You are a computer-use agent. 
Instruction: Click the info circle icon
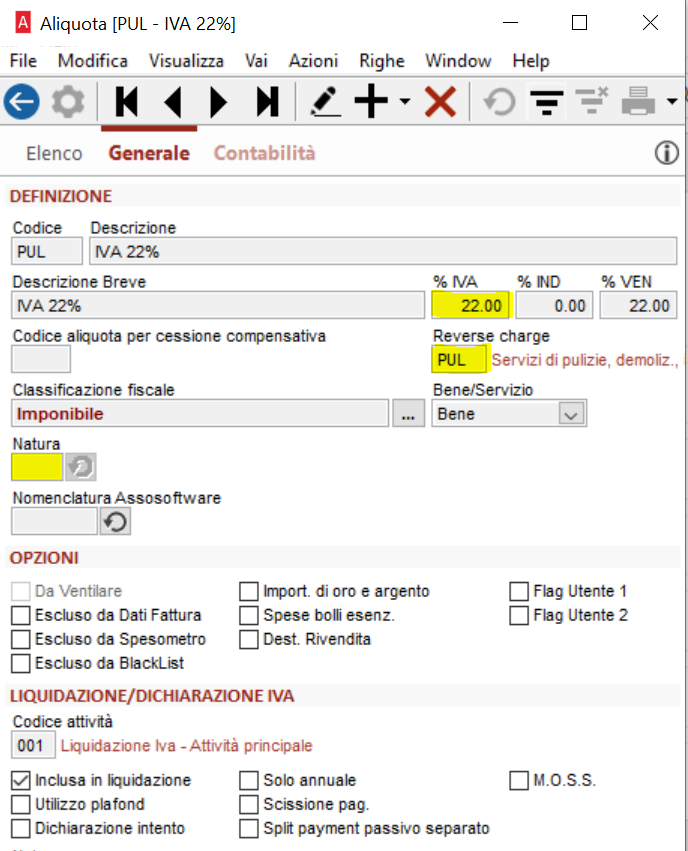tap(666, 153)
